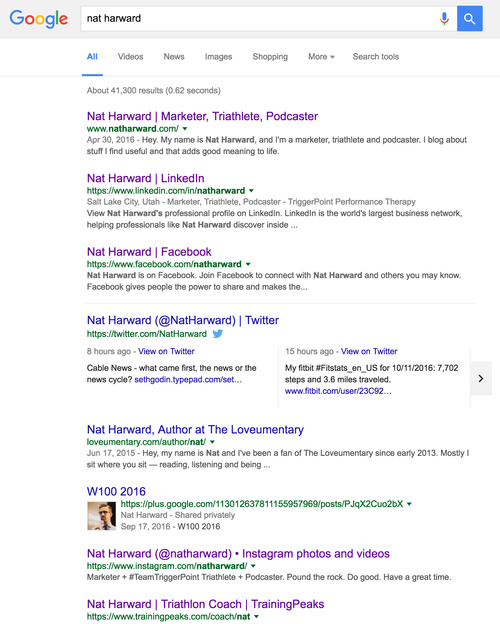Expand dropdown arrow beside linkedin.com/in/natharward URL
Screen dimensions: 500x624
point(251,191)
